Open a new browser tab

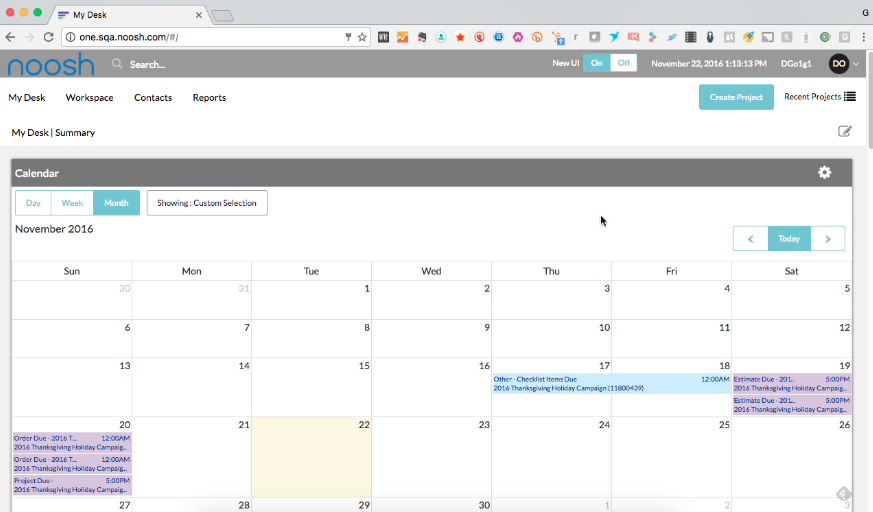coord(223,16)
